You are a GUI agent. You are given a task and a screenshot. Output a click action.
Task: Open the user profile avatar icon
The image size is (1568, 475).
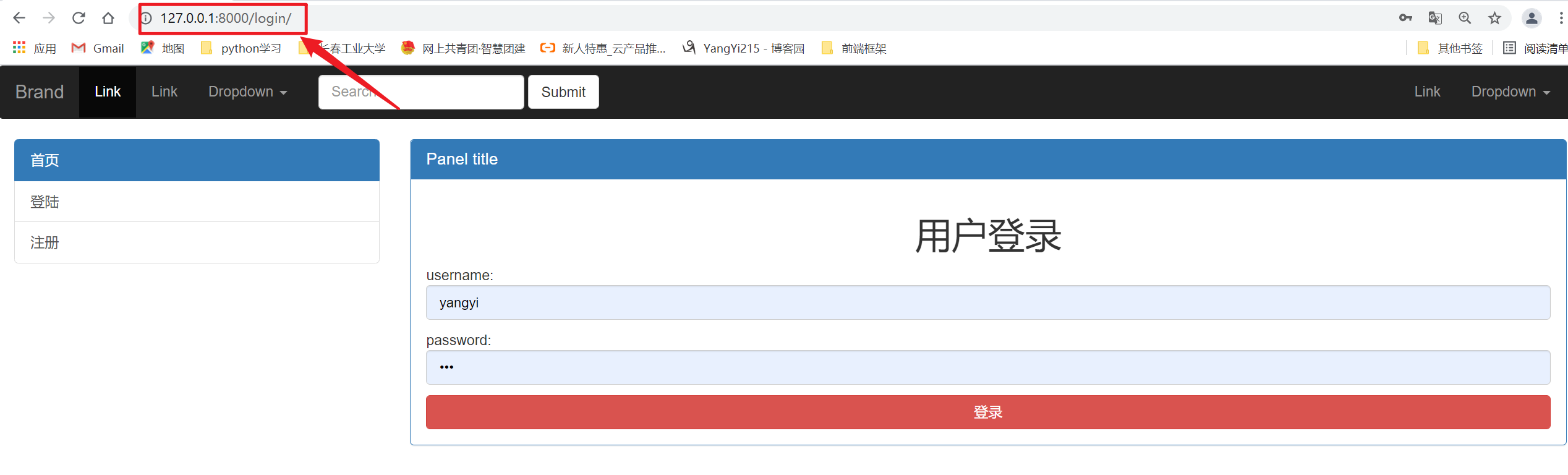1532,18
